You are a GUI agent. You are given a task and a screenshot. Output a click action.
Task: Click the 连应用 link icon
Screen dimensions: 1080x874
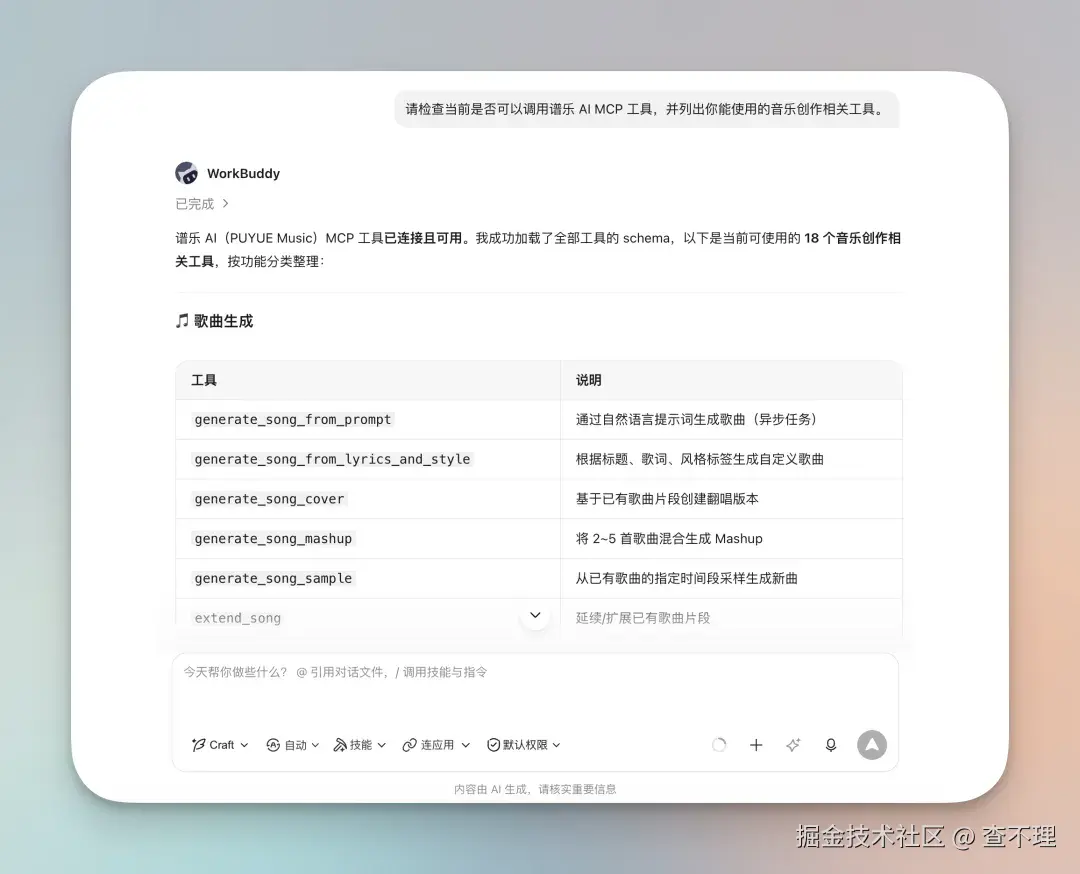click(410, 745)
